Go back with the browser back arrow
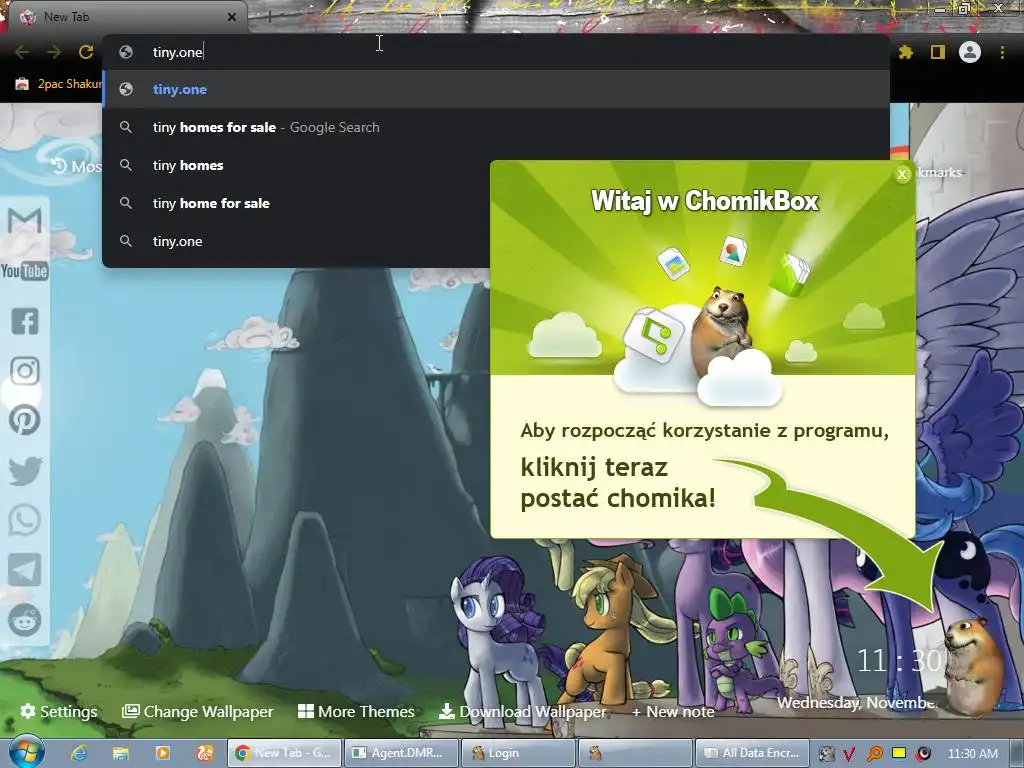The height and width of the screenshot is (768, 1024). click(22, 52)
